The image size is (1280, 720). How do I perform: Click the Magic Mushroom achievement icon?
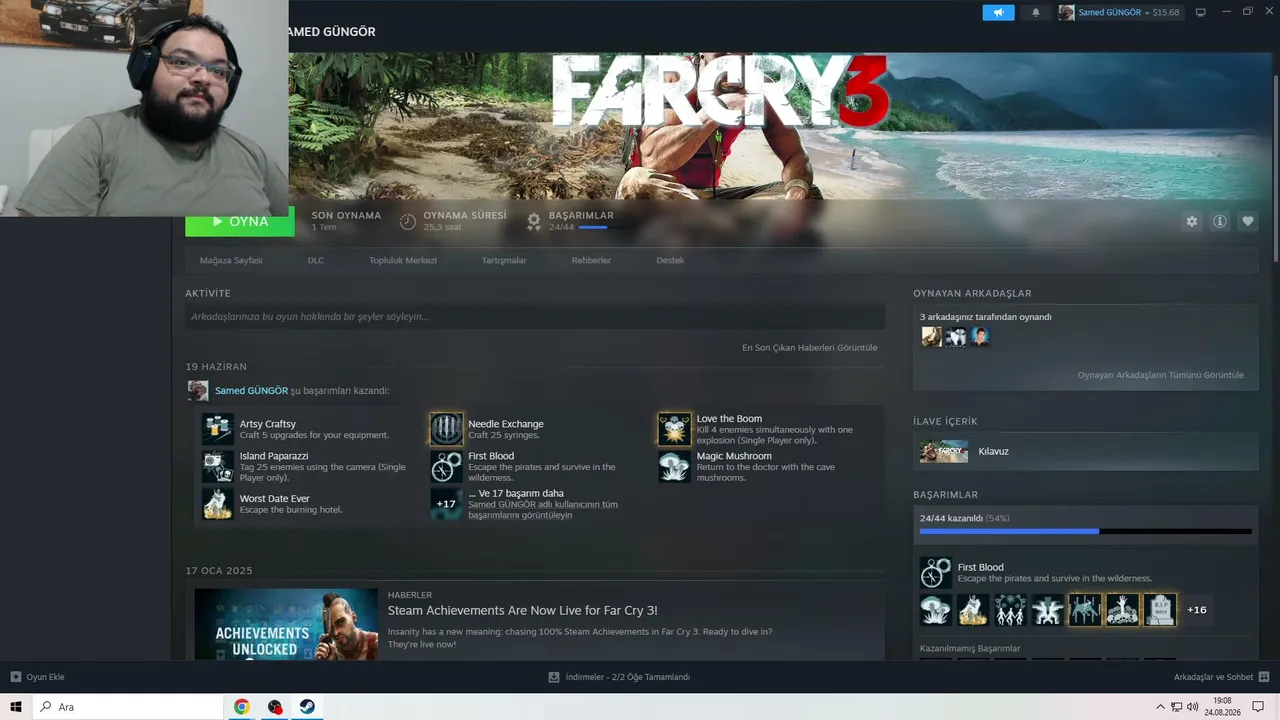[675, 466]
